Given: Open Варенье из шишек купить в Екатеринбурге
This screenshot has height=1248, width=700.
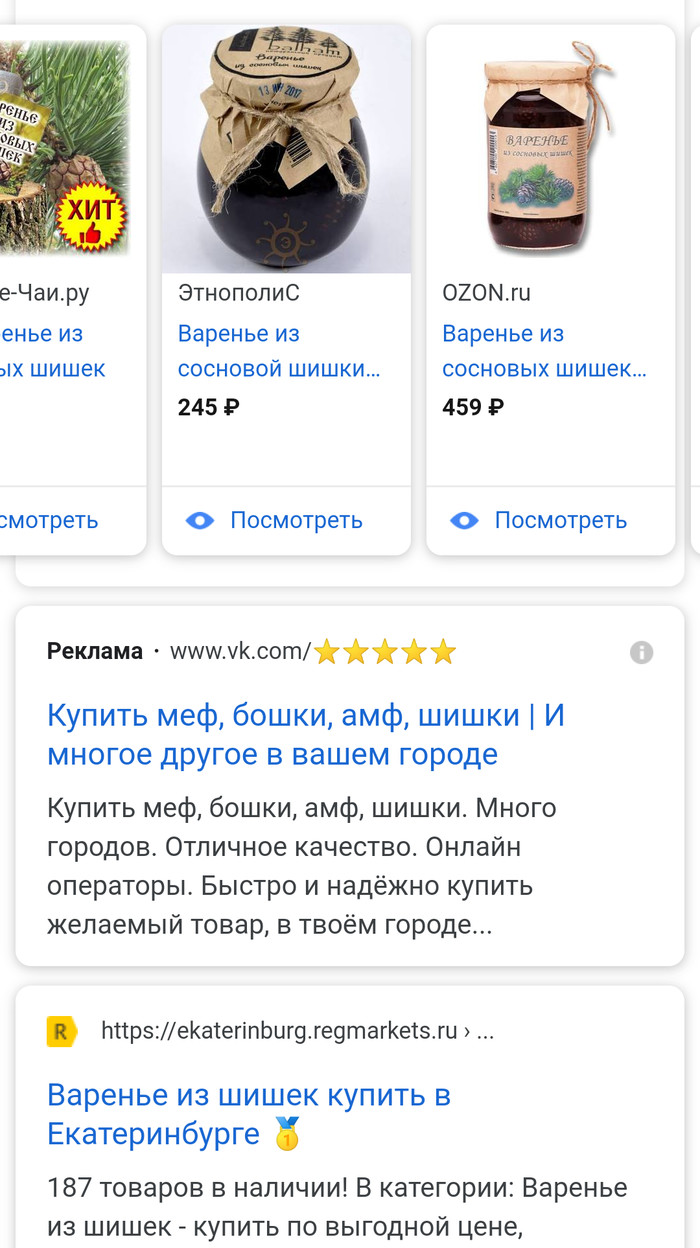Looking at the screenshot, I should pos(249,1114).
